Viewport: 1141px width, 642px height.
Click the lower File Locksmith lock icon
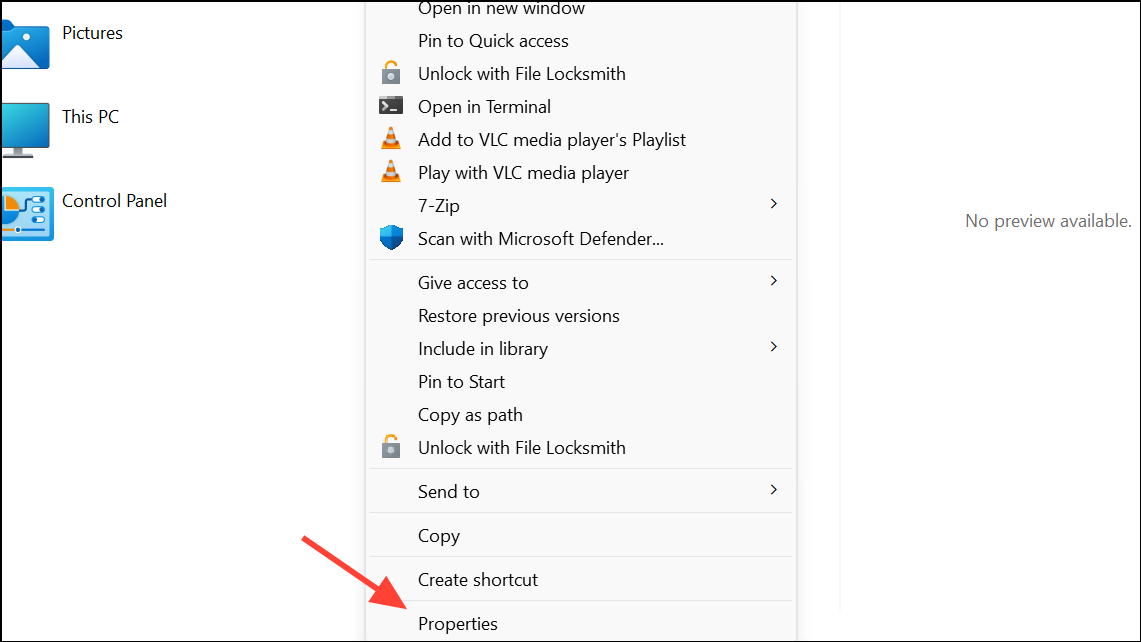coord(391,447)
